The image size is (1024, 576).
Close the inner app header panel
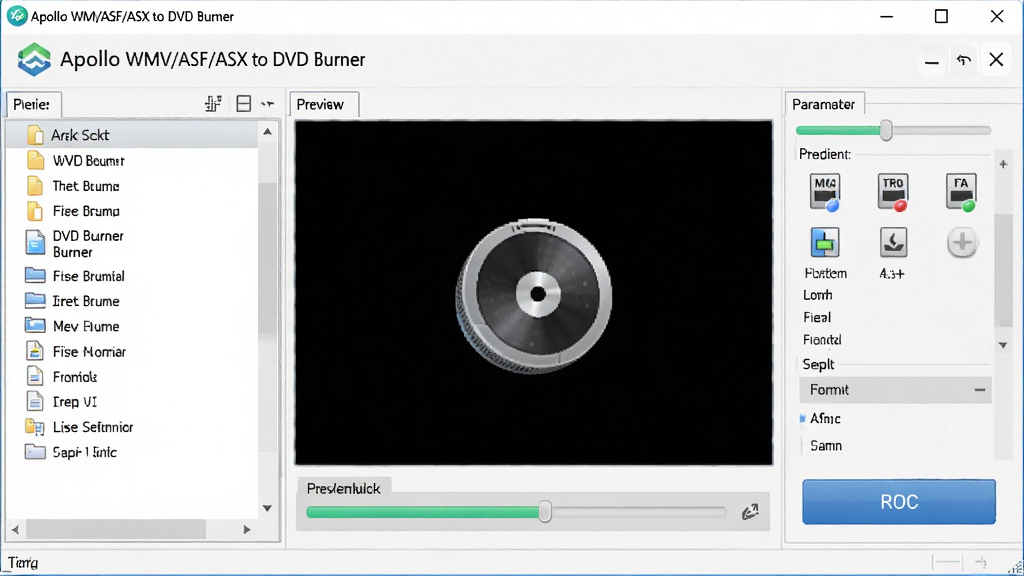point(996,59)
